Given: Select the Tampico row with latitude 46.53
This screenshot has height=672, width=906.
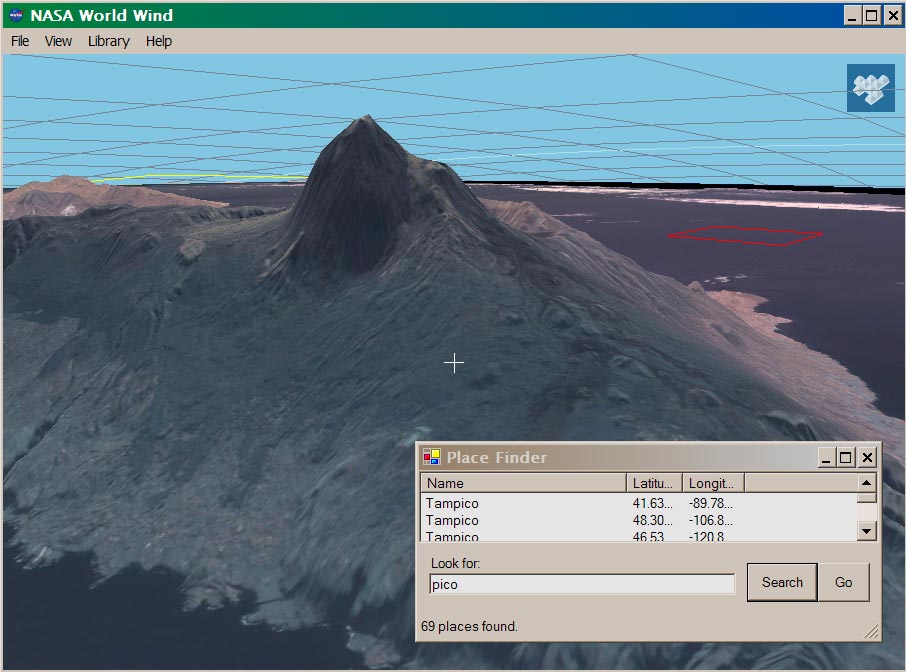Looking at the screenshot, I should click(638, 536).
